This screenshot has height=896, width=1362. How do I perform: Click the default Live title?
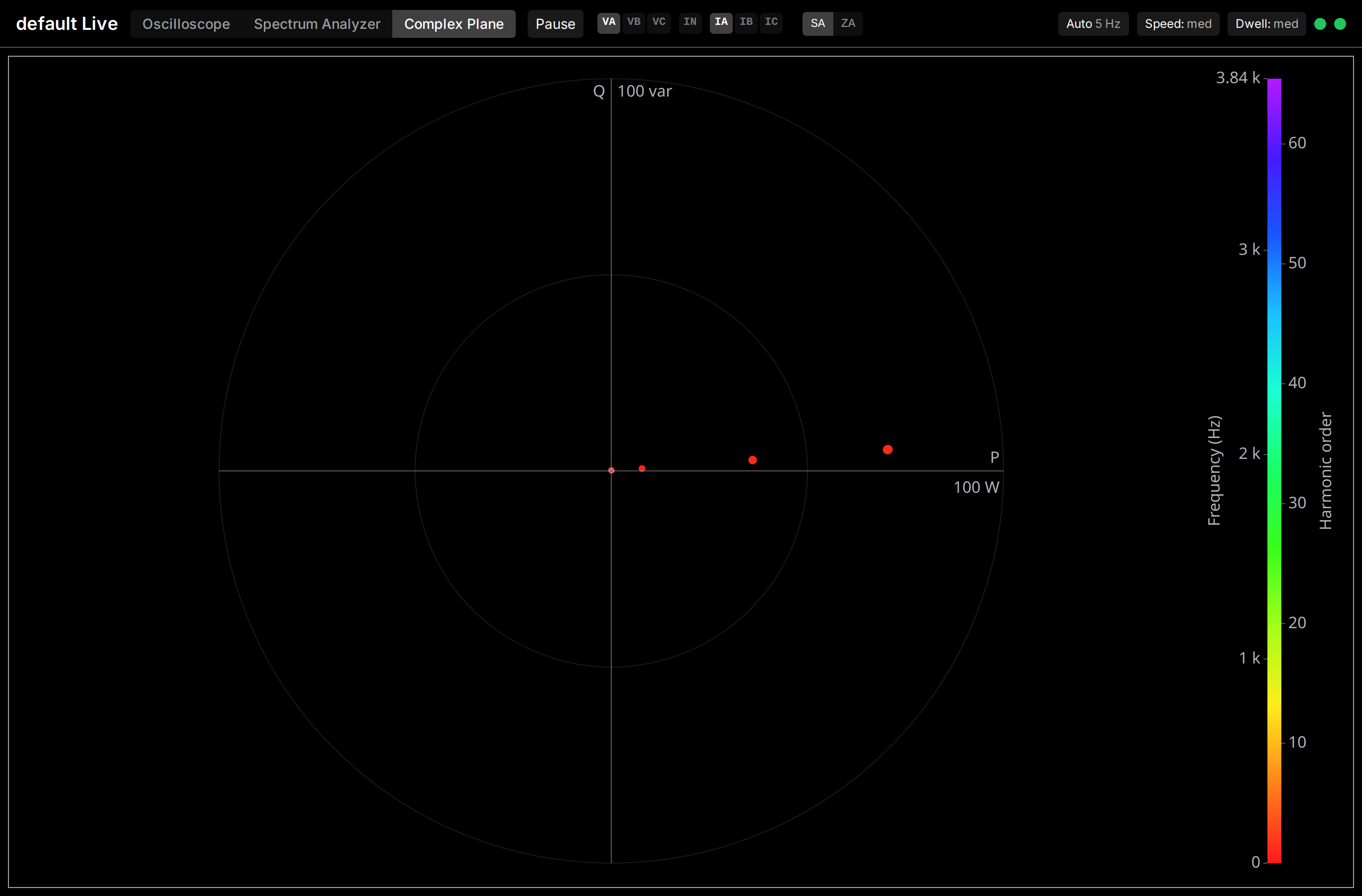tap(67, 24)
